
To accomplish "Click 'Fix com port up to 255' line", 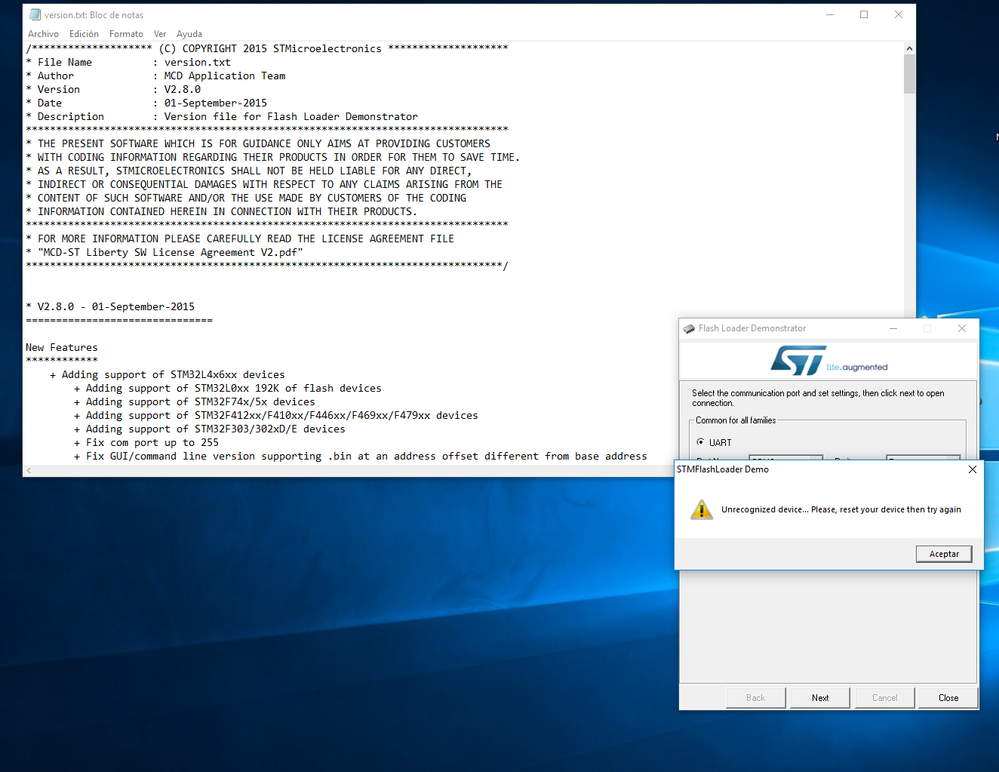I will [146, 443].
